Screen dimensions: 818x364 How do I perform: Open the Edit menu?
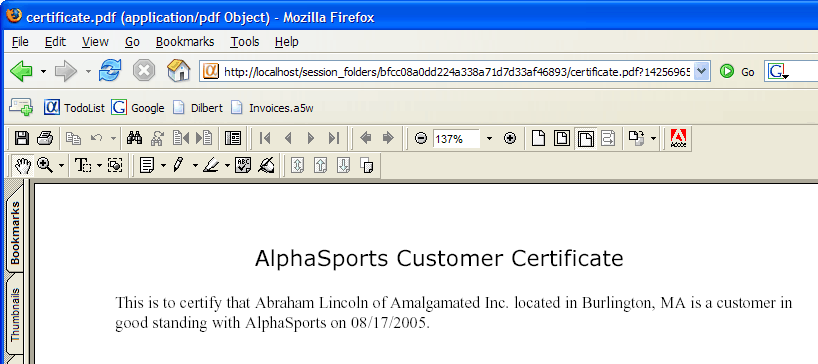pos(55,42)
